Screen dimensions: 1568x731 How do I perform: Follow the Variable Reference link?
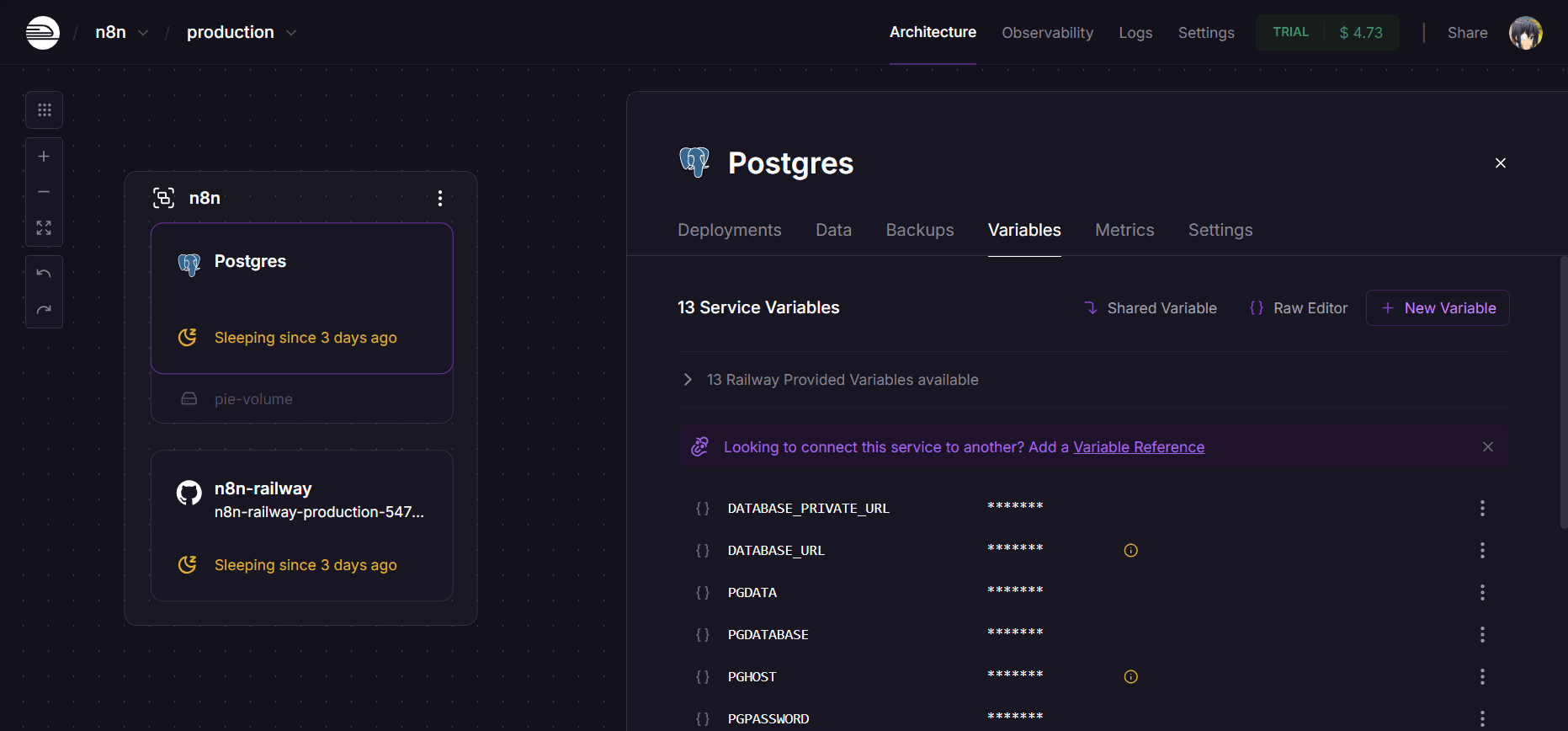point(1139,447)
